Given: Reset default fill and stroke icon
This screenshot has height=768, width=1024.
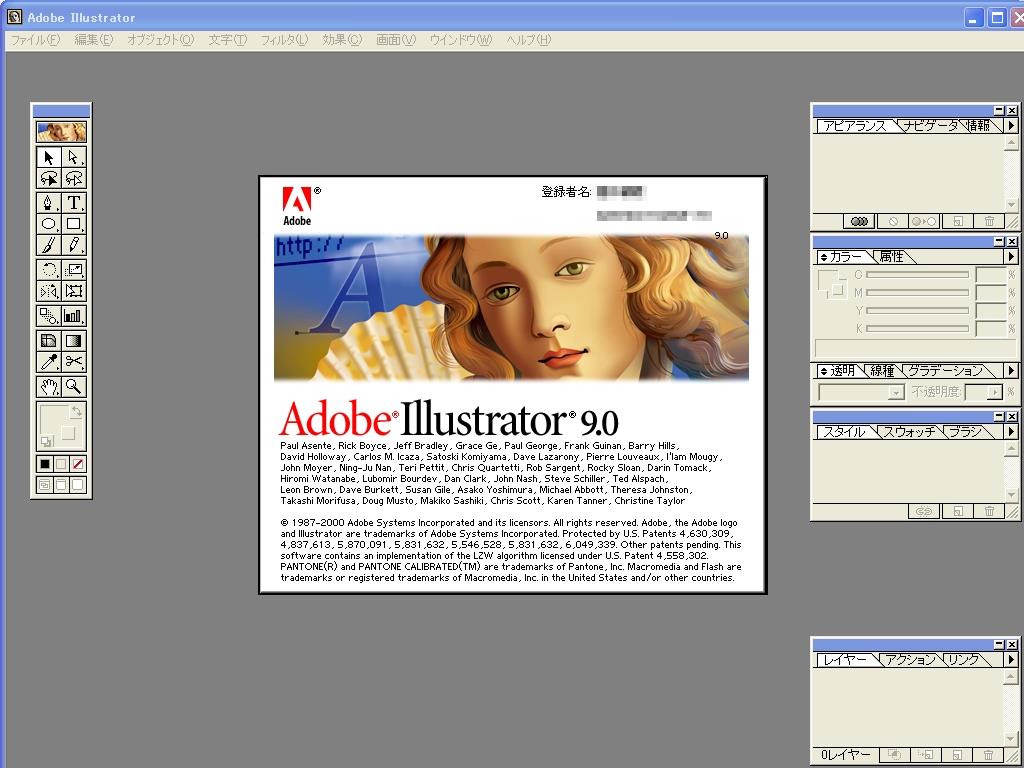Looking at the screenshot, I should 46,441.
